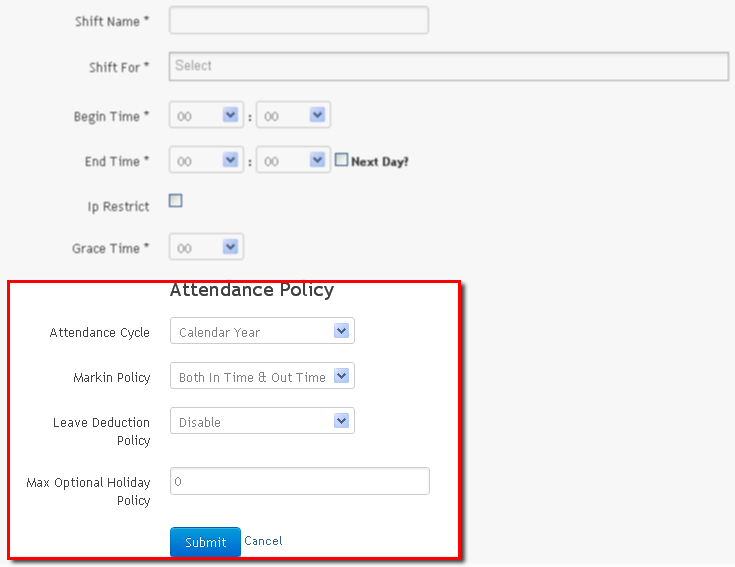Screen dimensions: 735x567
Task: Click the Begin Time label
Action: click(111, 117)
